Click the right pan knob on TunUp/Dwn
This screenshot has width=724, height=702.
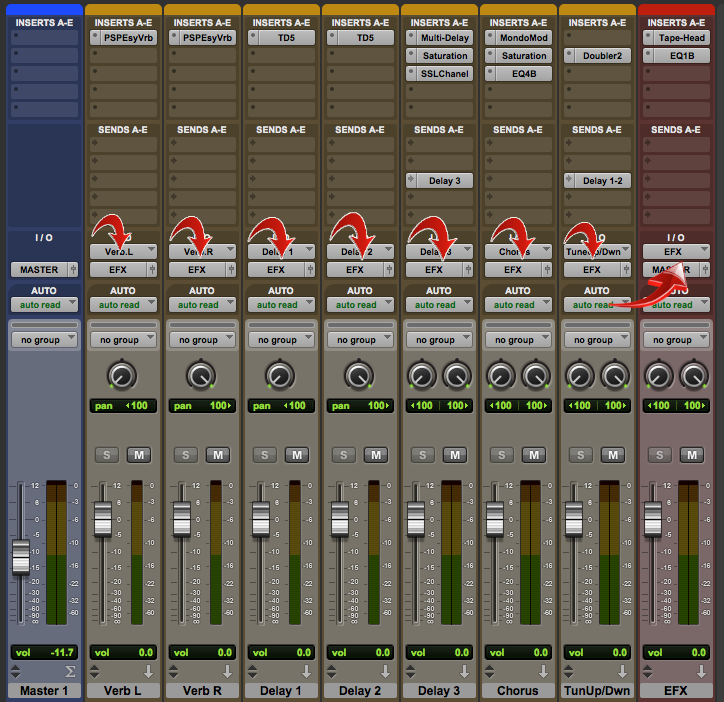click(613, 375)
